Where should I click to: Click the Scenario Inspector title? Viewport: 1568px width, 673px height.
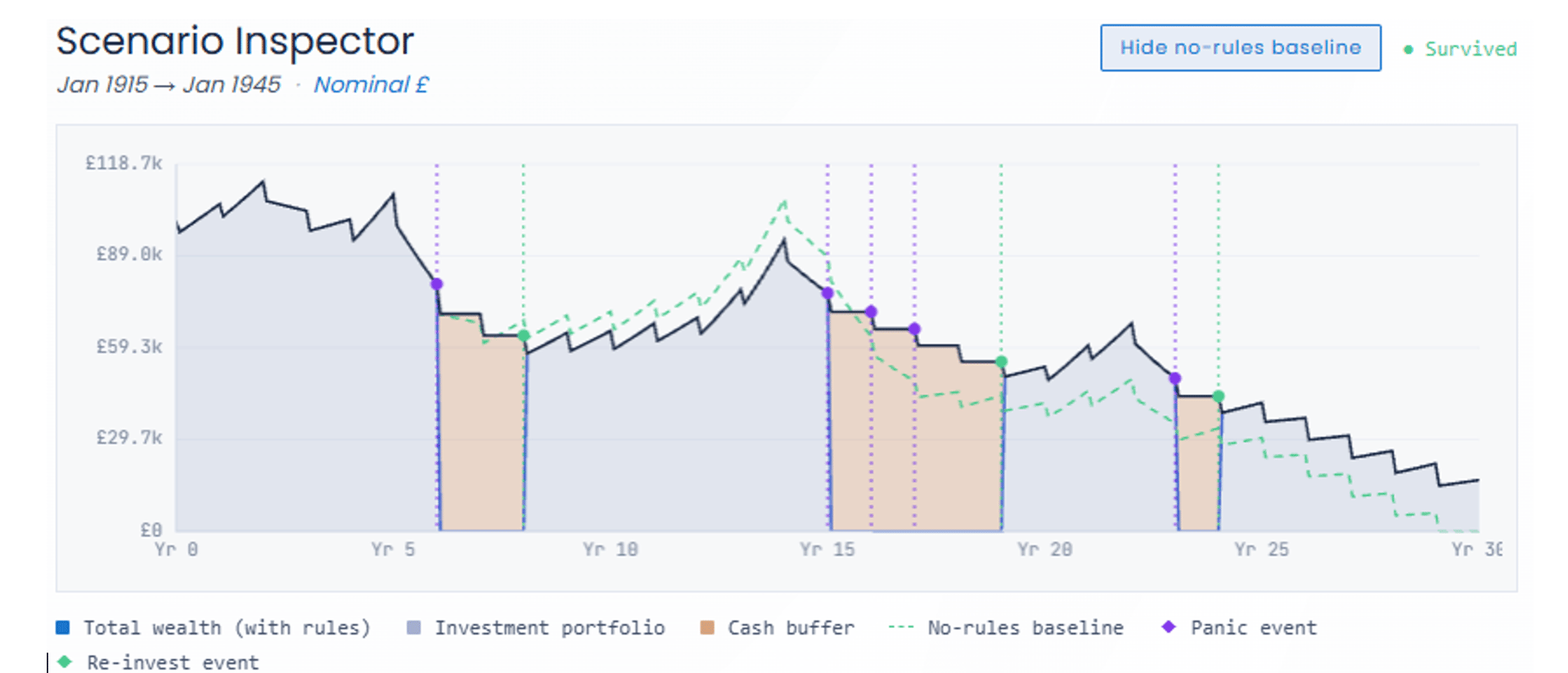235,41
